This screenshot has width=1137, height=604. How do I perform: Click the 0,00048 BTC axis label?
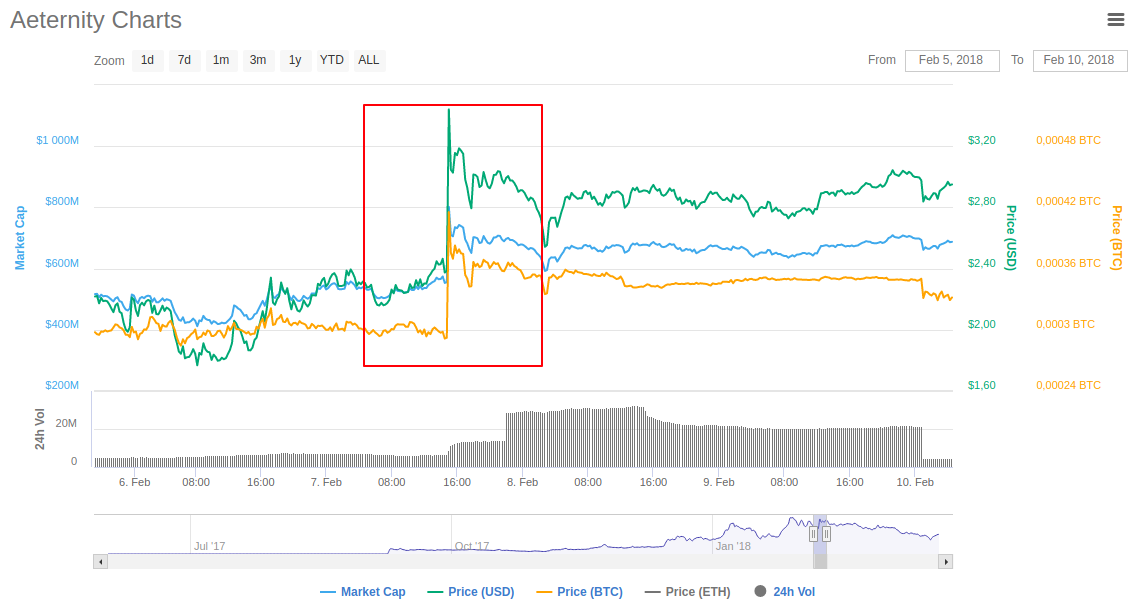1068,140
